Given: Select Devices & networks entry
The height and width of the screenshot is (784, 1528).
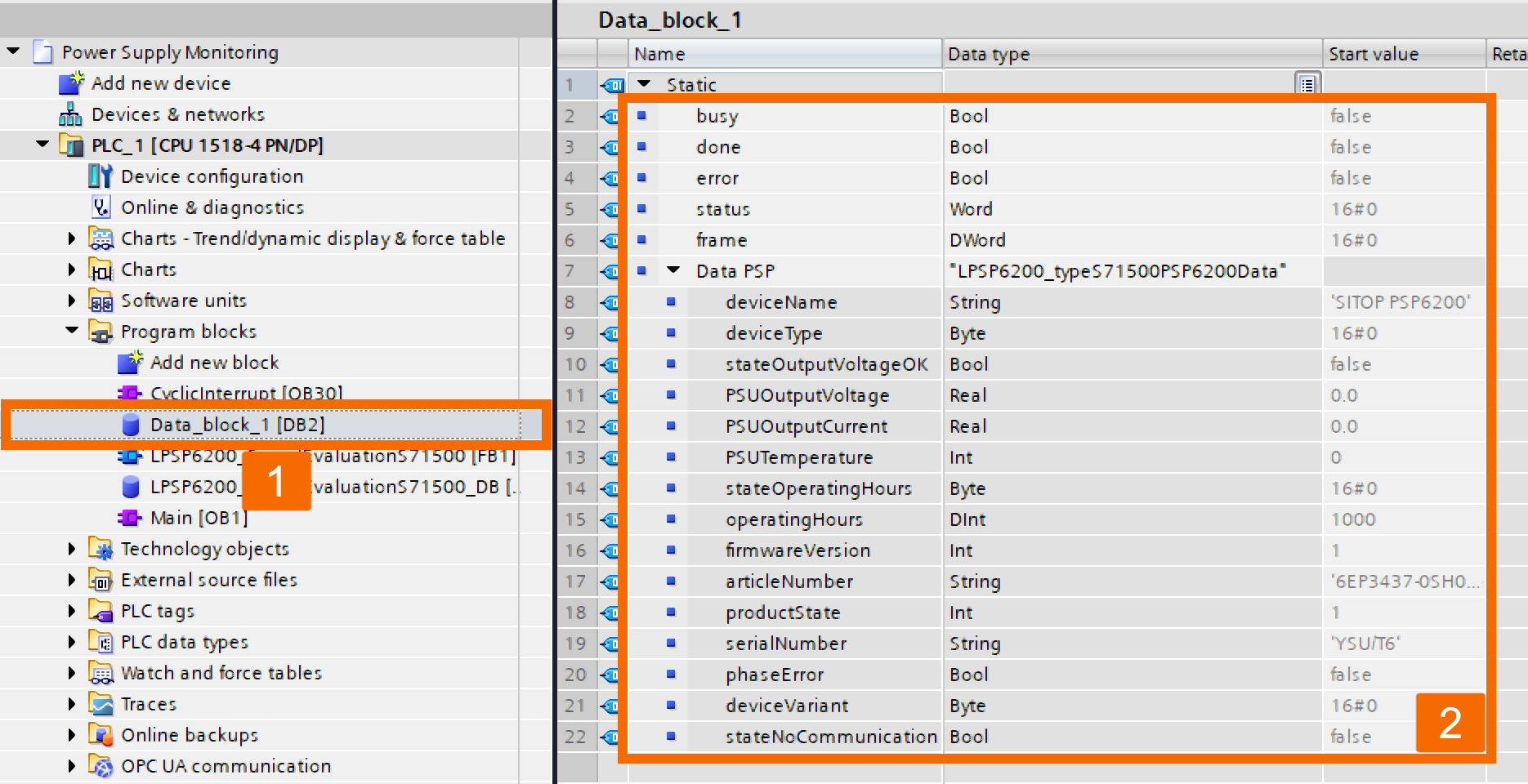Looking at the screenshot, I should coord(178,114).
